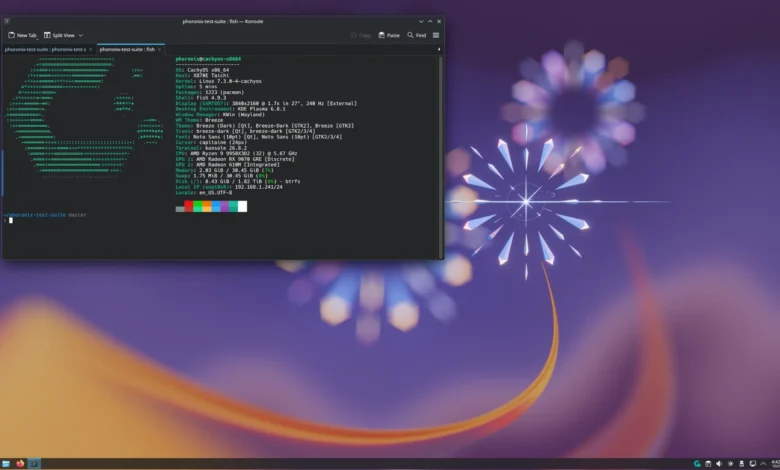Click the Local IP 192.168.1.241/24 text
Image resolution: width=780 pixels, height=470 pixels.
click(229, 187)
